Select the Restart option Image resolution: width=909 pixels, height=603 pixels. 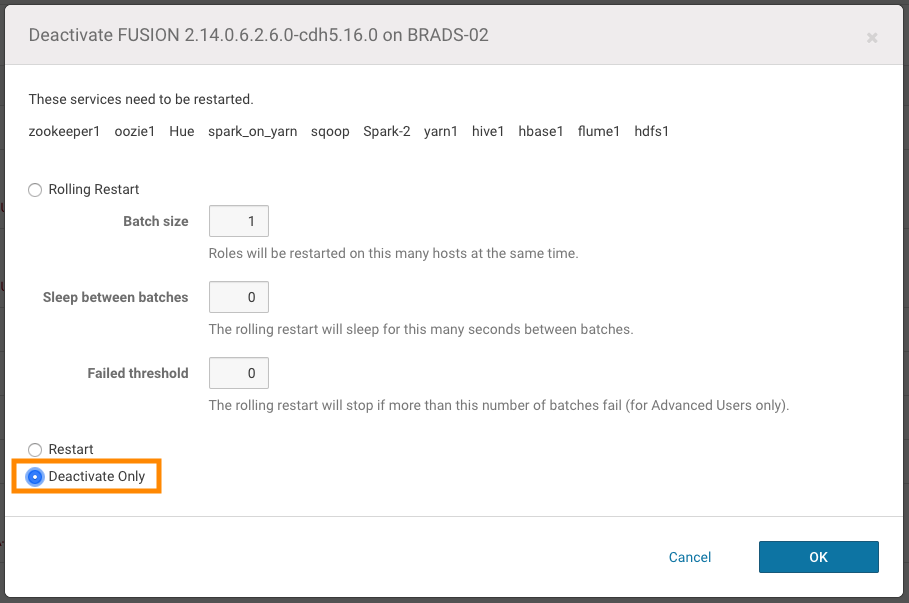35,449
